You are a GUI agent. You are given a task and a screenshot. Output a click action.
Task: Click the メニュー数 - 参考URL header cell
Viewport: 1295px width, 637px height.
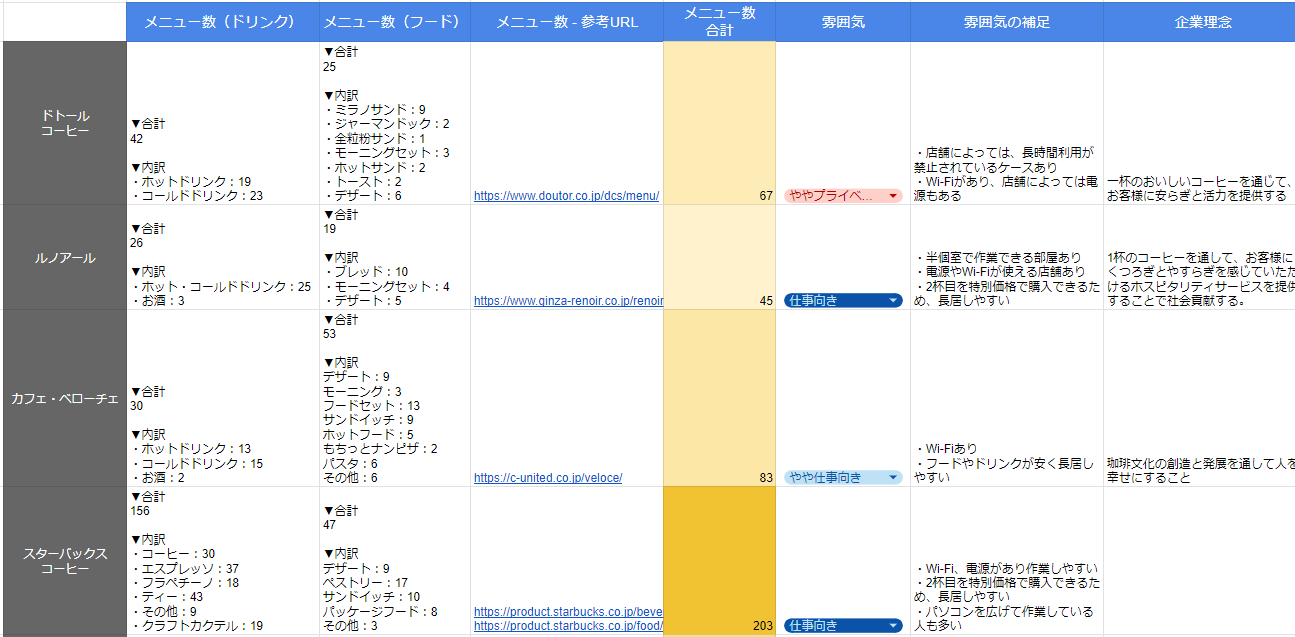(x=566, y=22)
